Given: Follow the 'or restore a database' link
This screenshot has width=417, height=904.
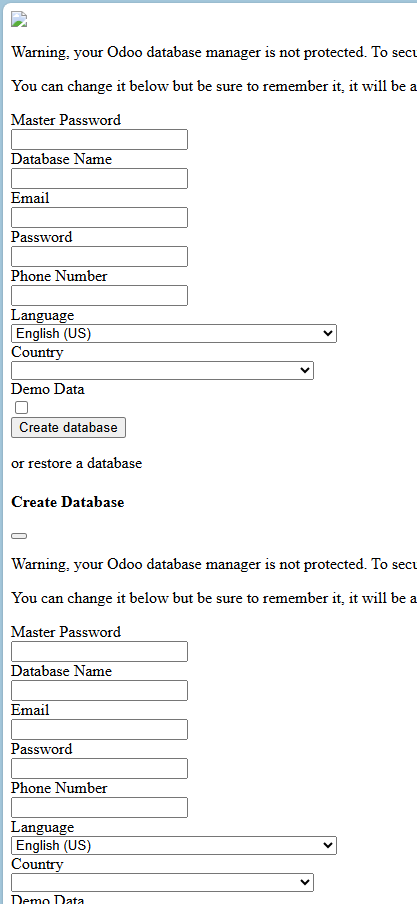Looking at the screenshot, I should [76, 463].
